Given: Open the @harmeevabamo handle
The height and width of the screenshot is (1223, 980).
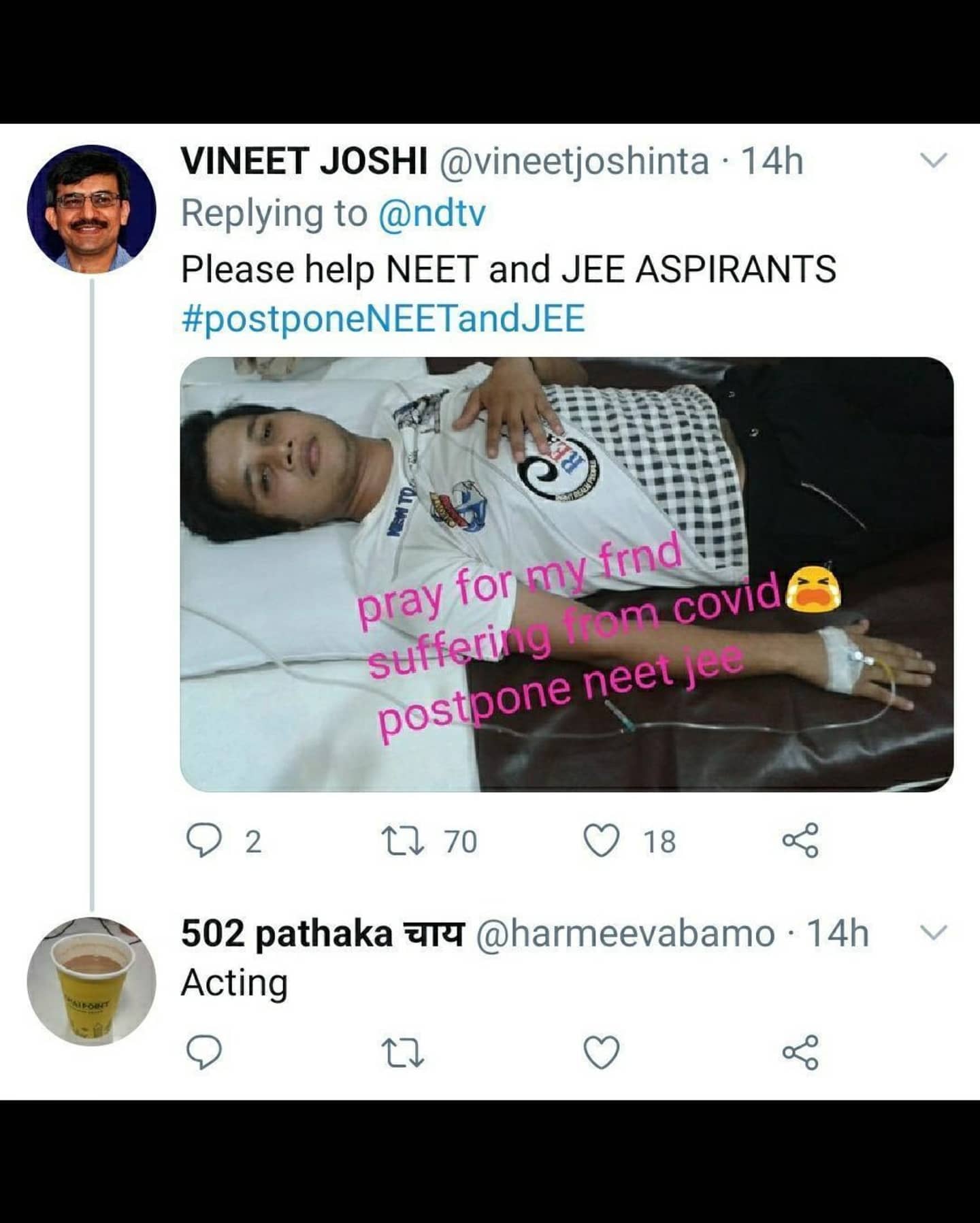Looking at the screenshot, I should (625, 933).
